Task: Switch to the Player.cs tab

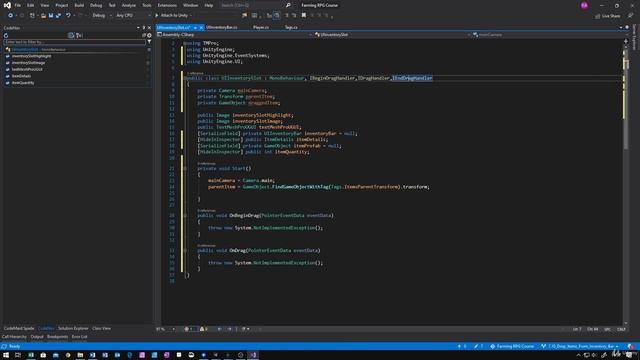Action: [x=261, y=27]
